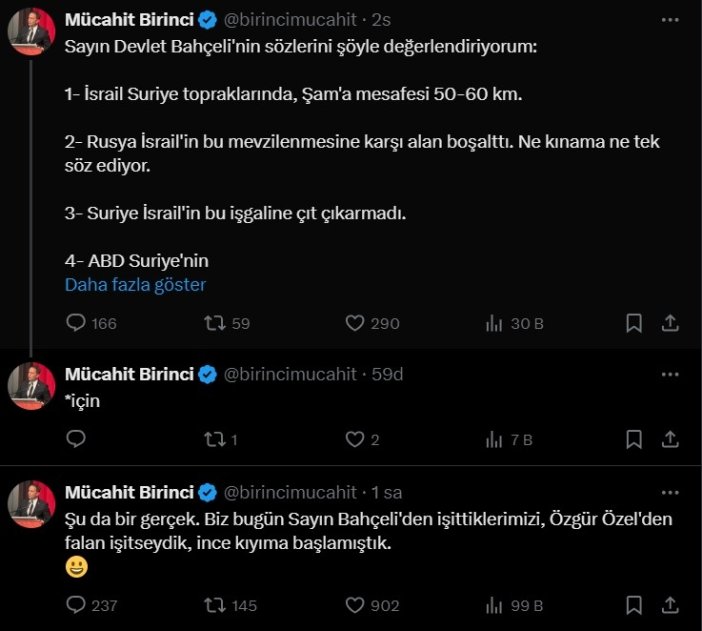Open more options on '*için' tweet

coord(669,374)
